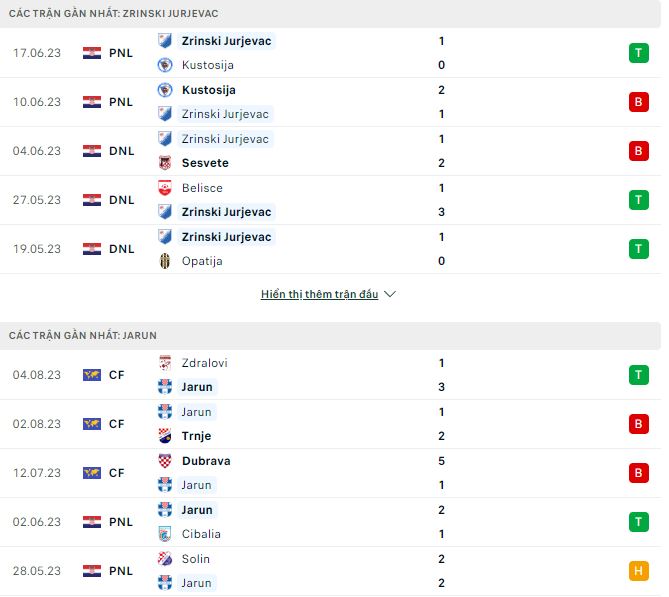
Task: Click the Opatija team crest icon
Action: click(165, 261)
